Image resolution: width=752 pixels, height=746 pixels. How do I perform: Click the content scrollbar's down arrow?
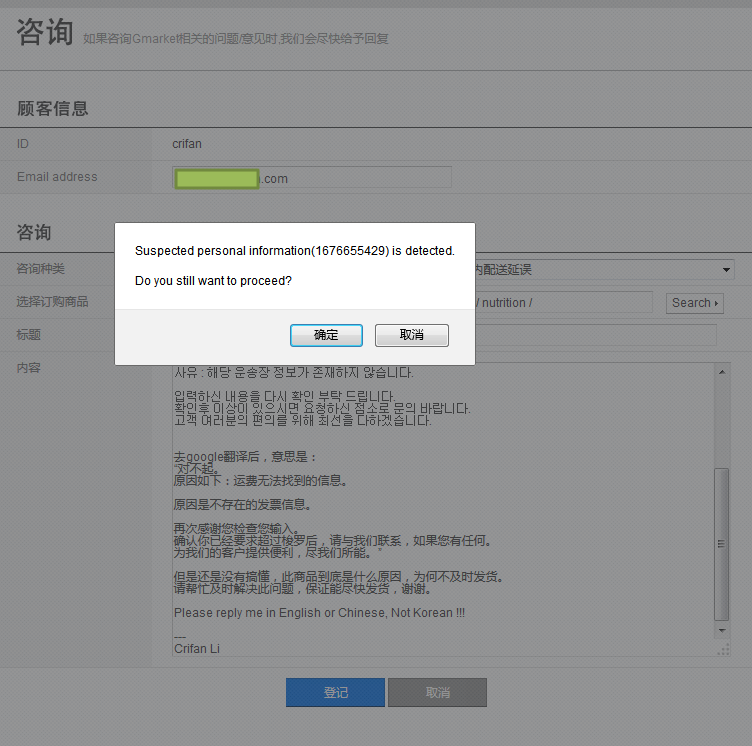723,632
